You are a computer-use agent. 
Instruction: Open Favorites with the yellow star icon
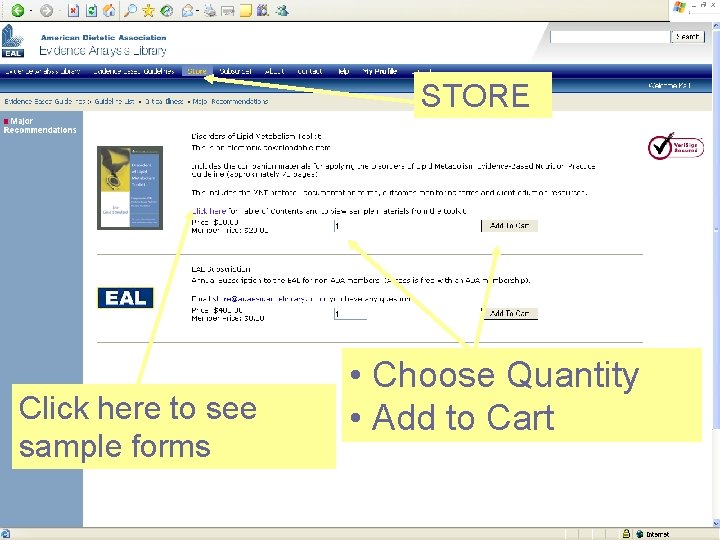(148, 10)
